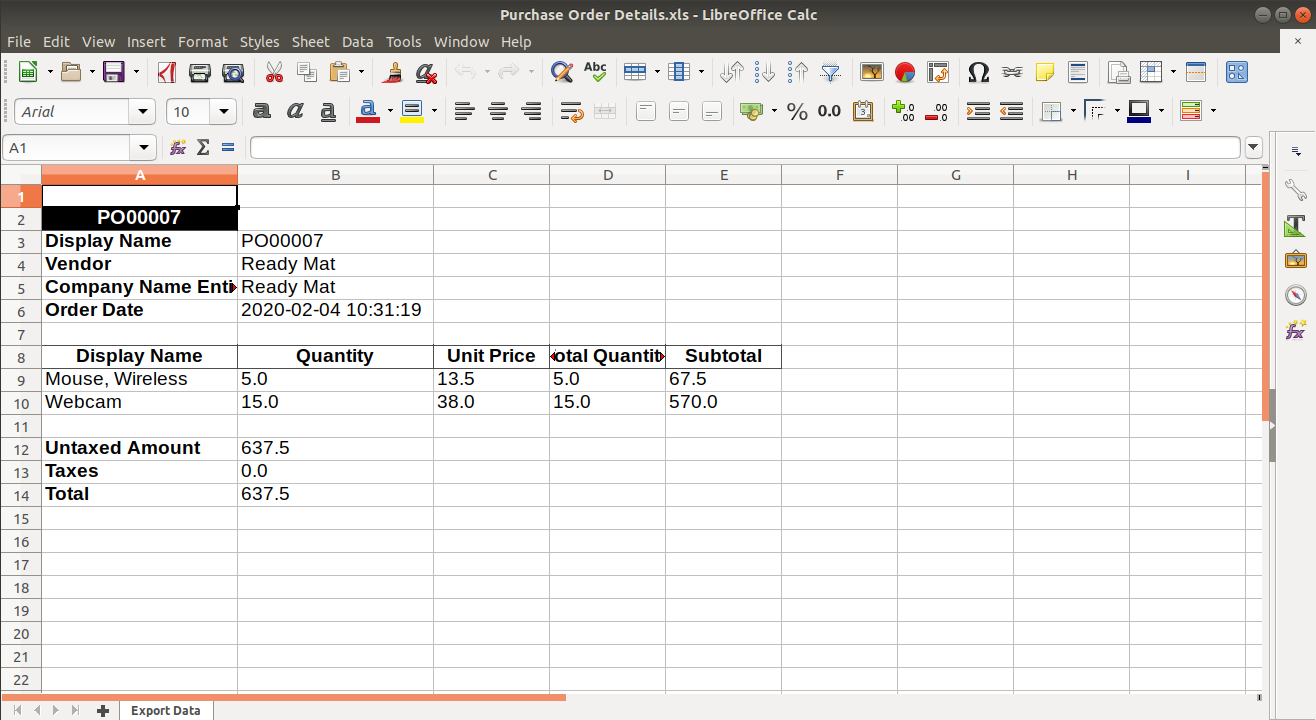Viewport: 1316px width, 720px height.
Task: Format as date
Action: click(x=863, y=111)
